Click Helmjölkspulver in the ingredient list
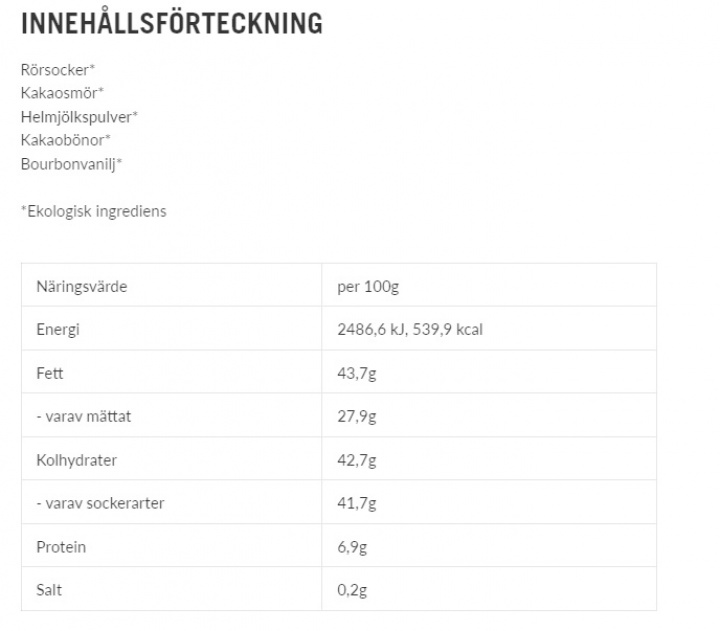720x631 pixels. click(x=79, y=117)
